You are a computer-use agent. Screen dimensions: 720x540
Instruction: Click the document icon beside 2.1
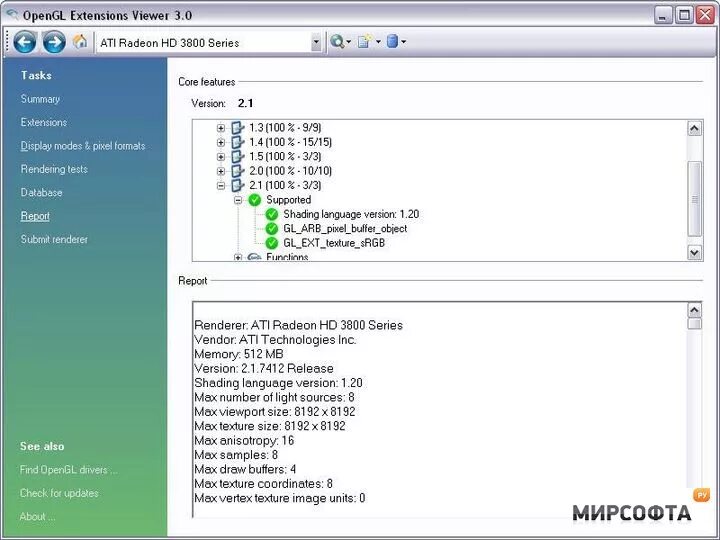(x=237, y=185)
